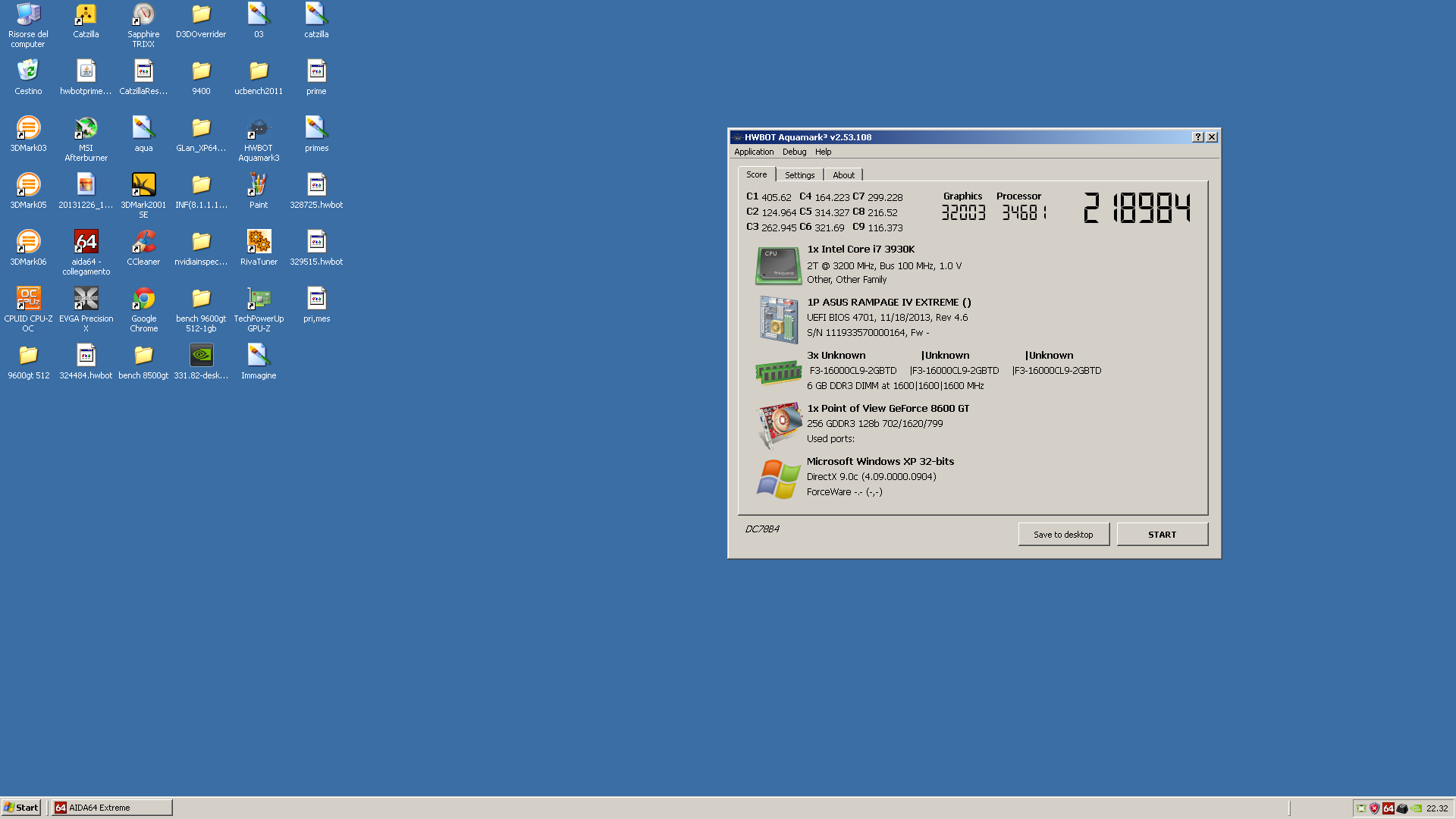Close the HWBOT Aquamark3 window
This screenshot has width=1456, height=819.
[1212, 137]
